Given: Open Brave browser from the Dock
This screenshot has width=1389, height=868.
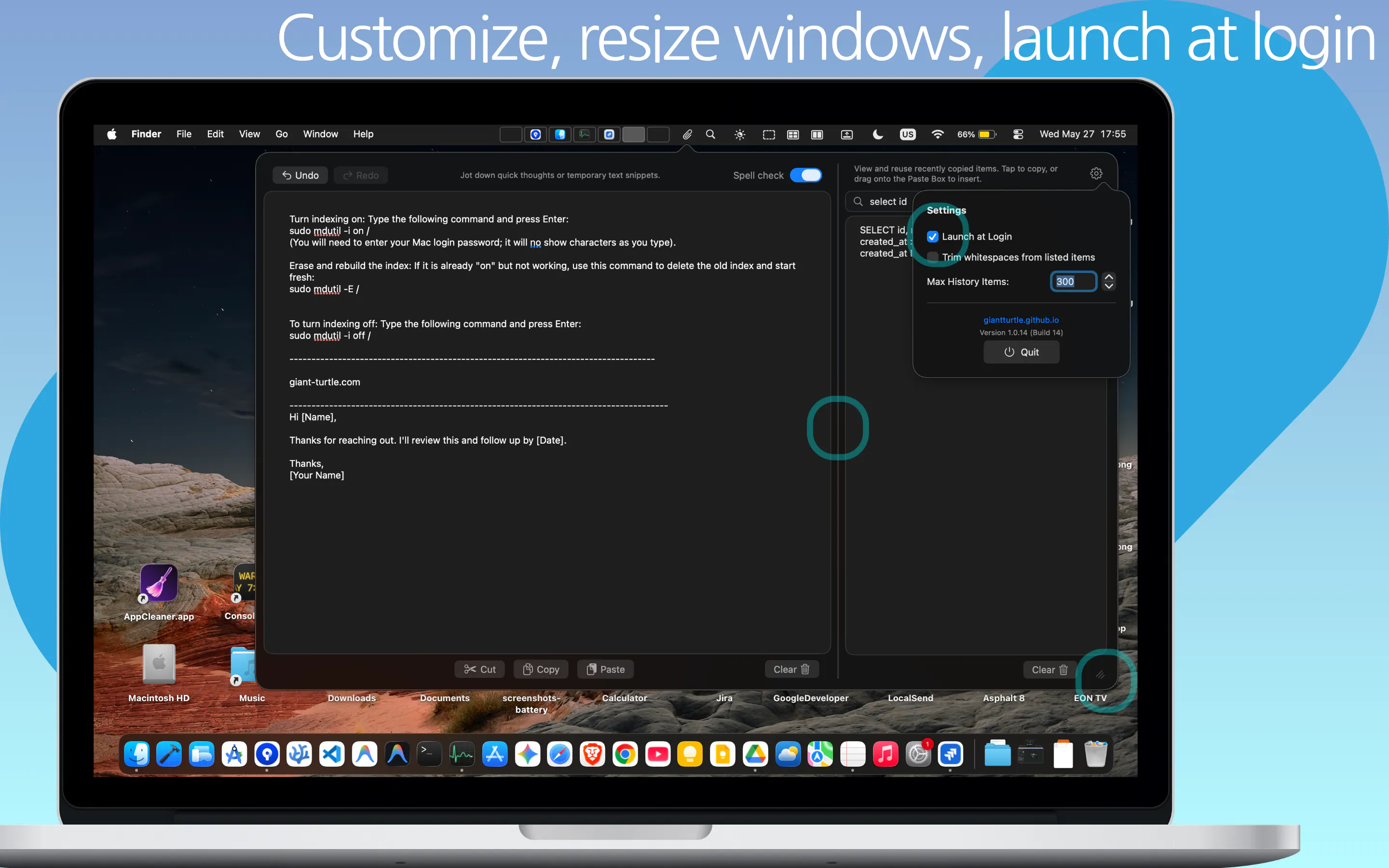Looking at the screenshot, I should coord(592,754).
